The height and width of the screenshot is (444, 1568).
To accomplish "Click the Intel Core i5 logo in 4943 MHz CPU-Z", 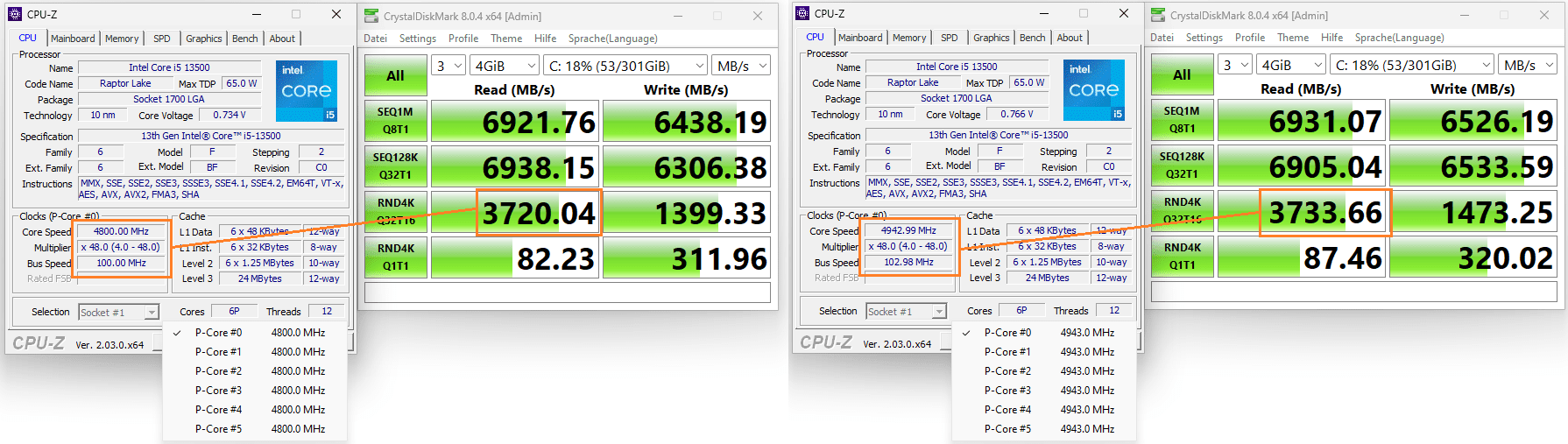I will [1094, 90].
